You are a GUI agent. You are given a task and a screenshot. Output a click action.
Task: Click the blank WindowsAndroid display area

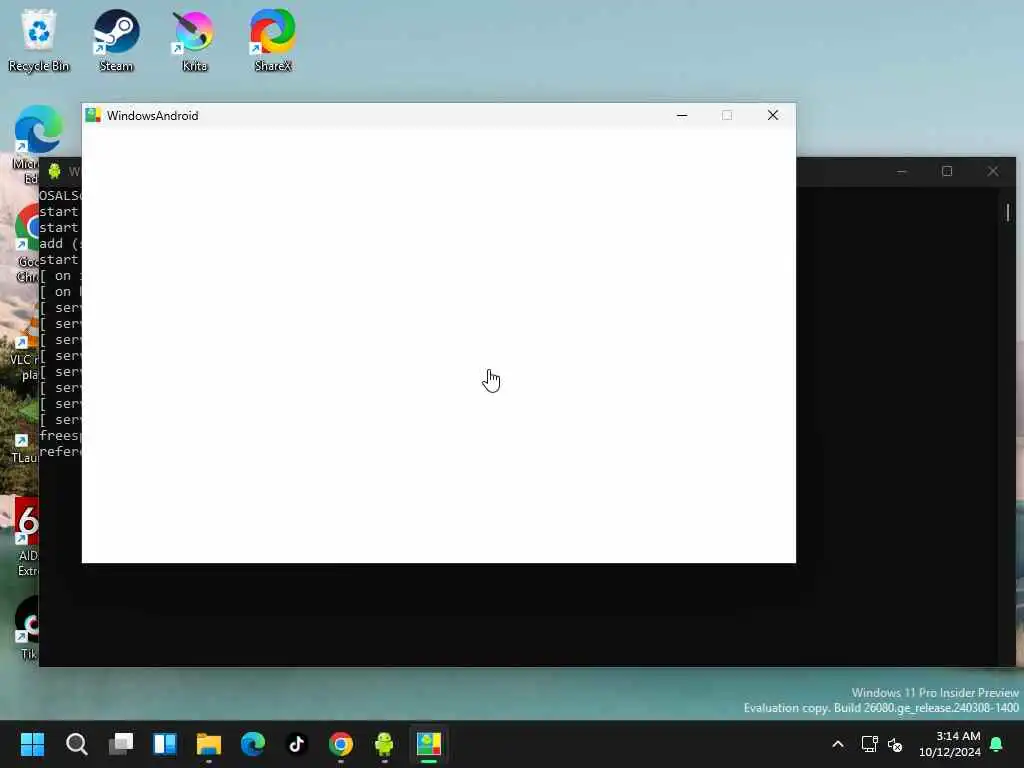(x=439, y=345)
